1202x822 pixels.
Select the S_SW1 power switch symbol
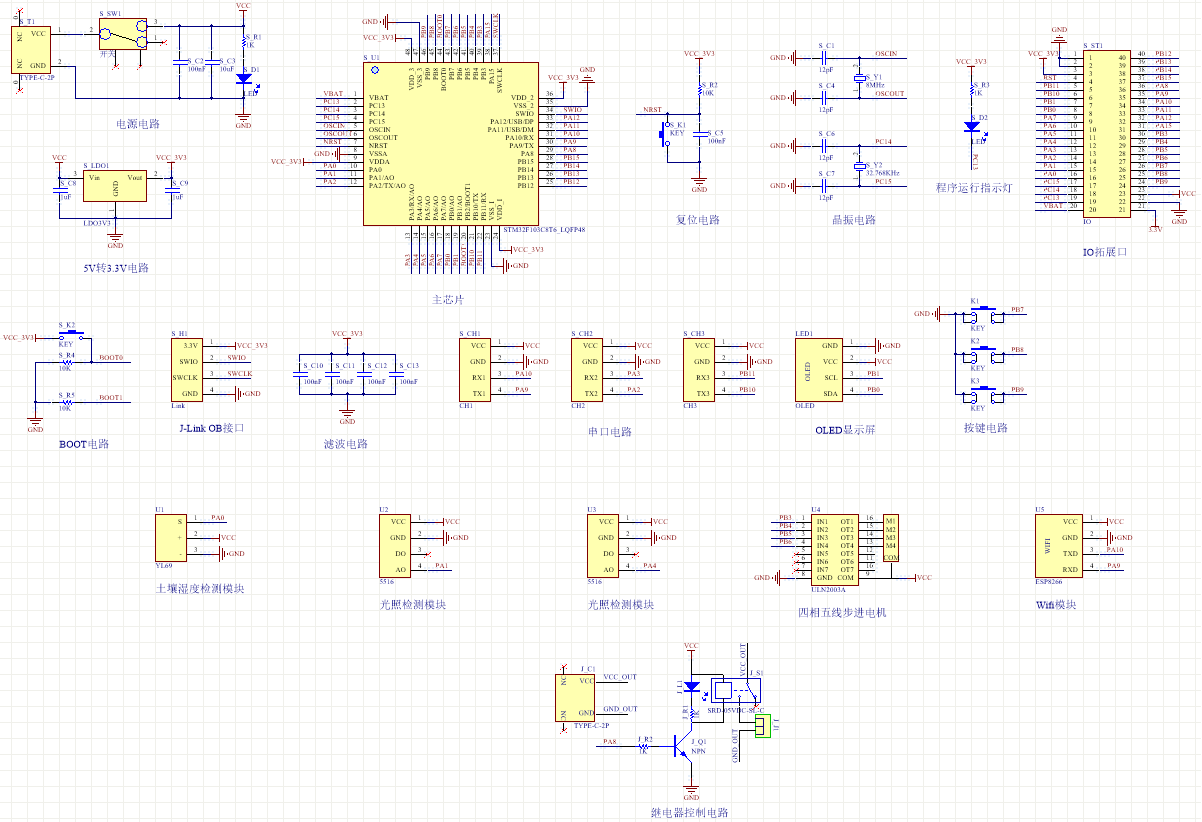[124, 32]
